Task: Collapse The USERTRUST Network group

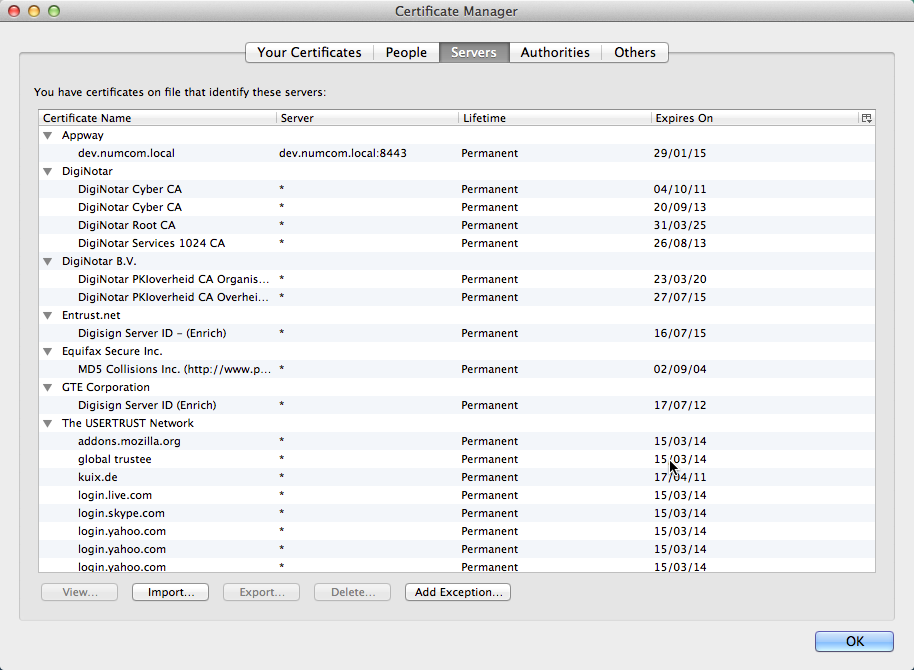Action: click(48, 423)
